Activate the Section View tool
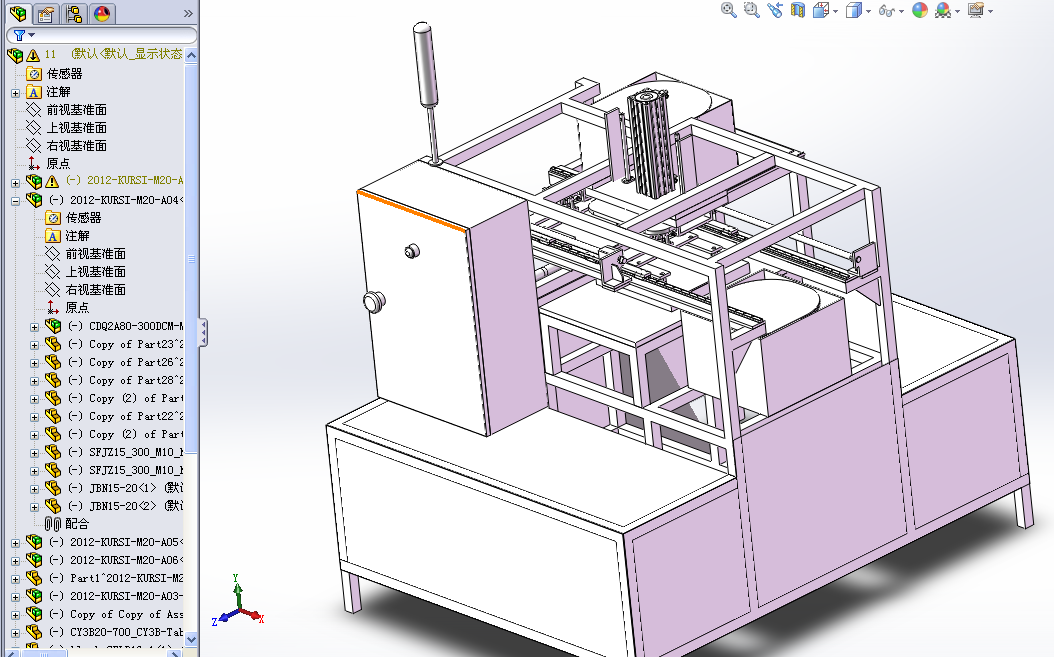Screen dimensions: 1054x657 pyautogui.click(x=798, y=10)
